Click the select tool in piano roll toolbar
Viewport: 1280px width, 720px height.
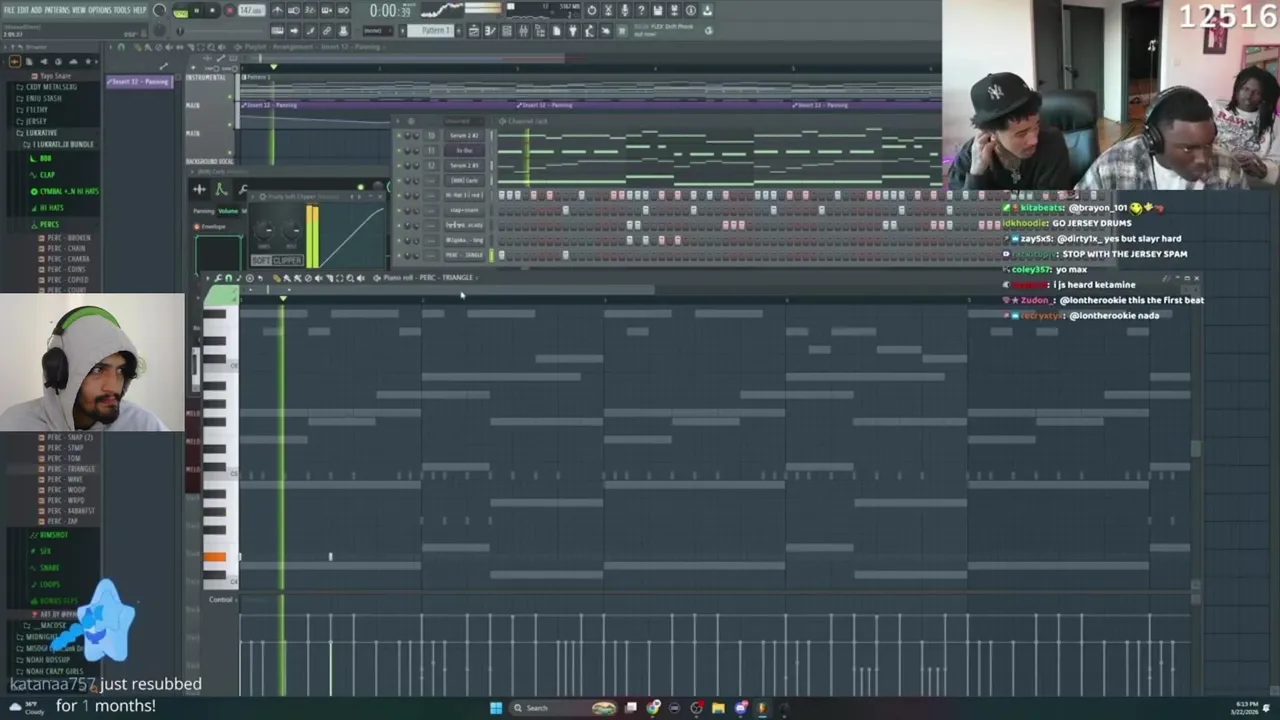click(x=339, y=278)
